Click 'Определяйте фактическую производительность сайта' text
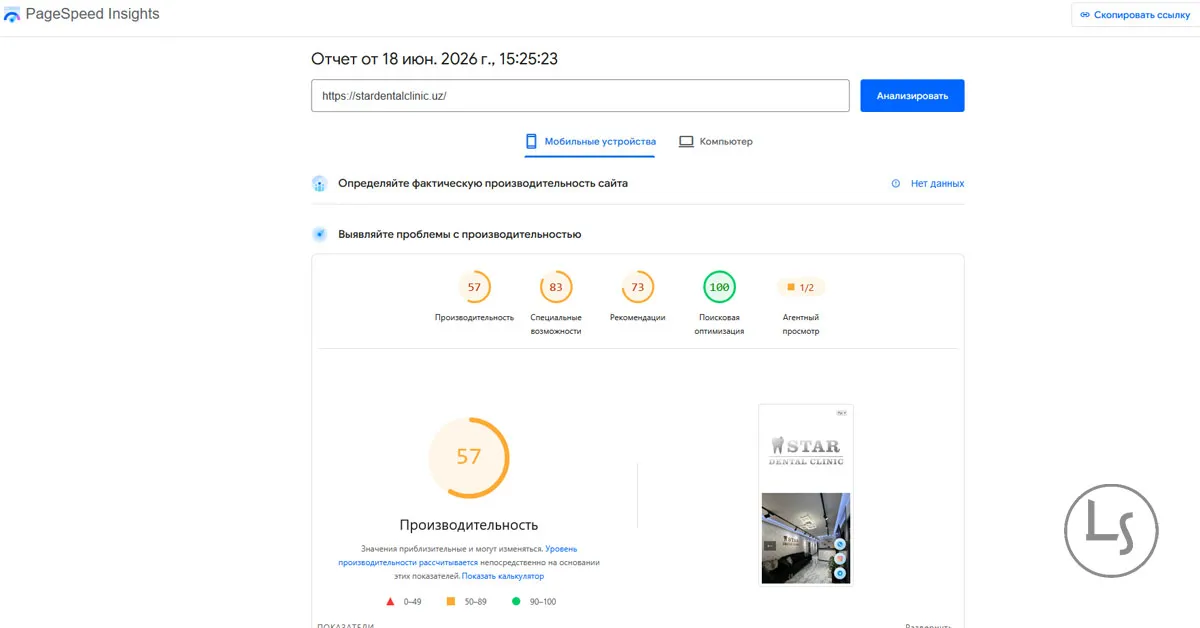This screenshot has width=1200, height=628. (483, 184)
